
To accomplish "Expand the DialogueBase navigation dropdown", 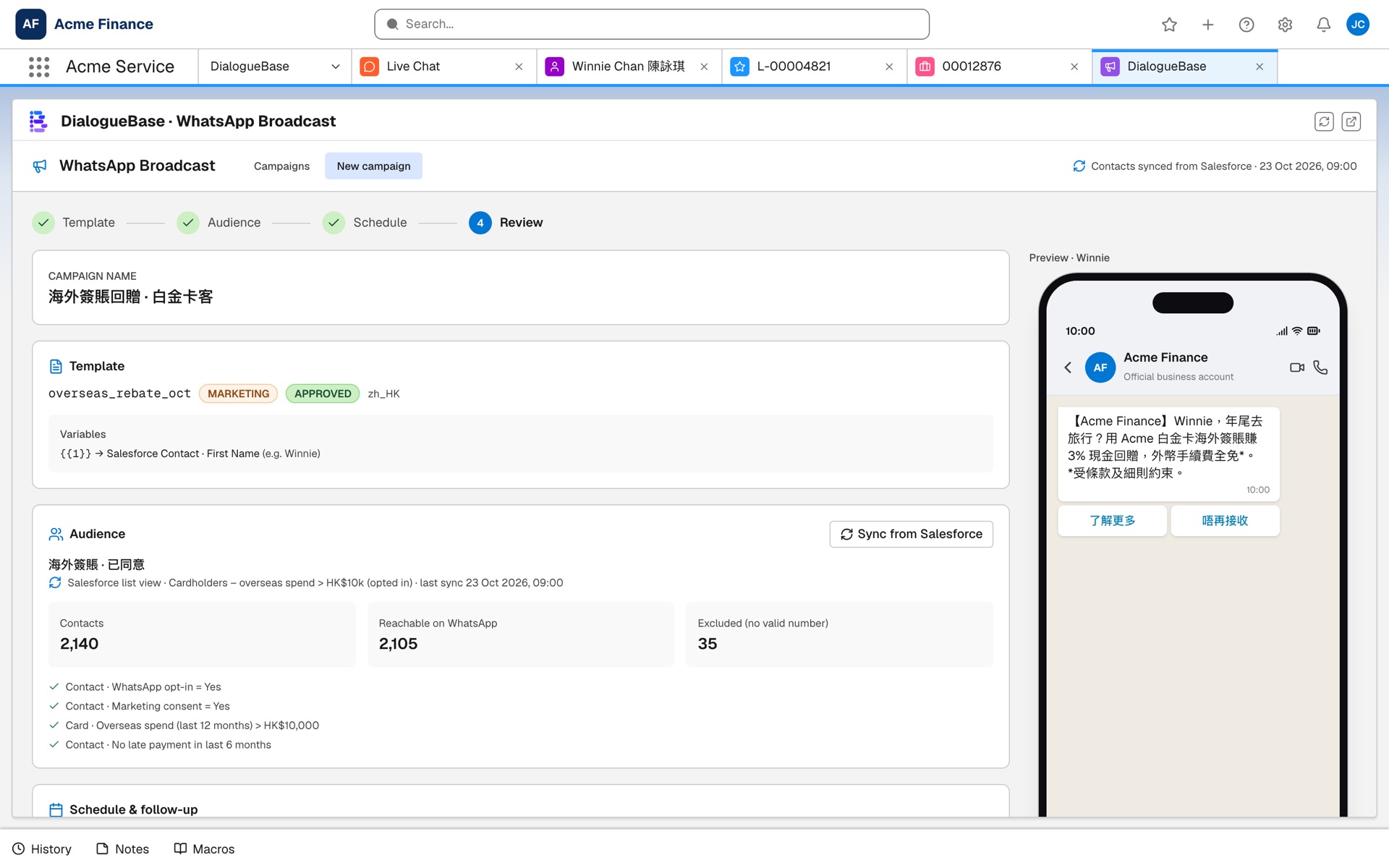I will 335,67.
